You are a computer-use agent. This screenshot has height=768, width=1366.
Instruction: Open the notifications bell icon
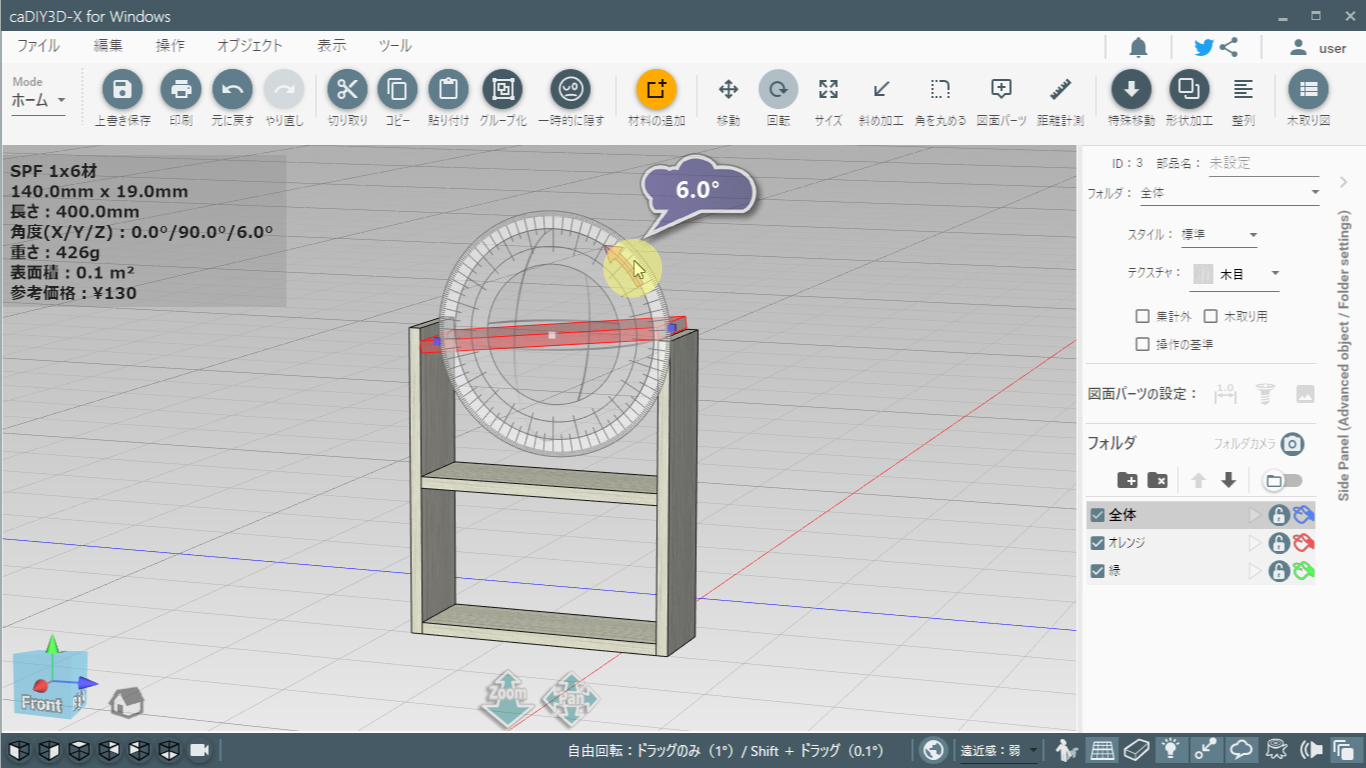(x=1138, y=47)
